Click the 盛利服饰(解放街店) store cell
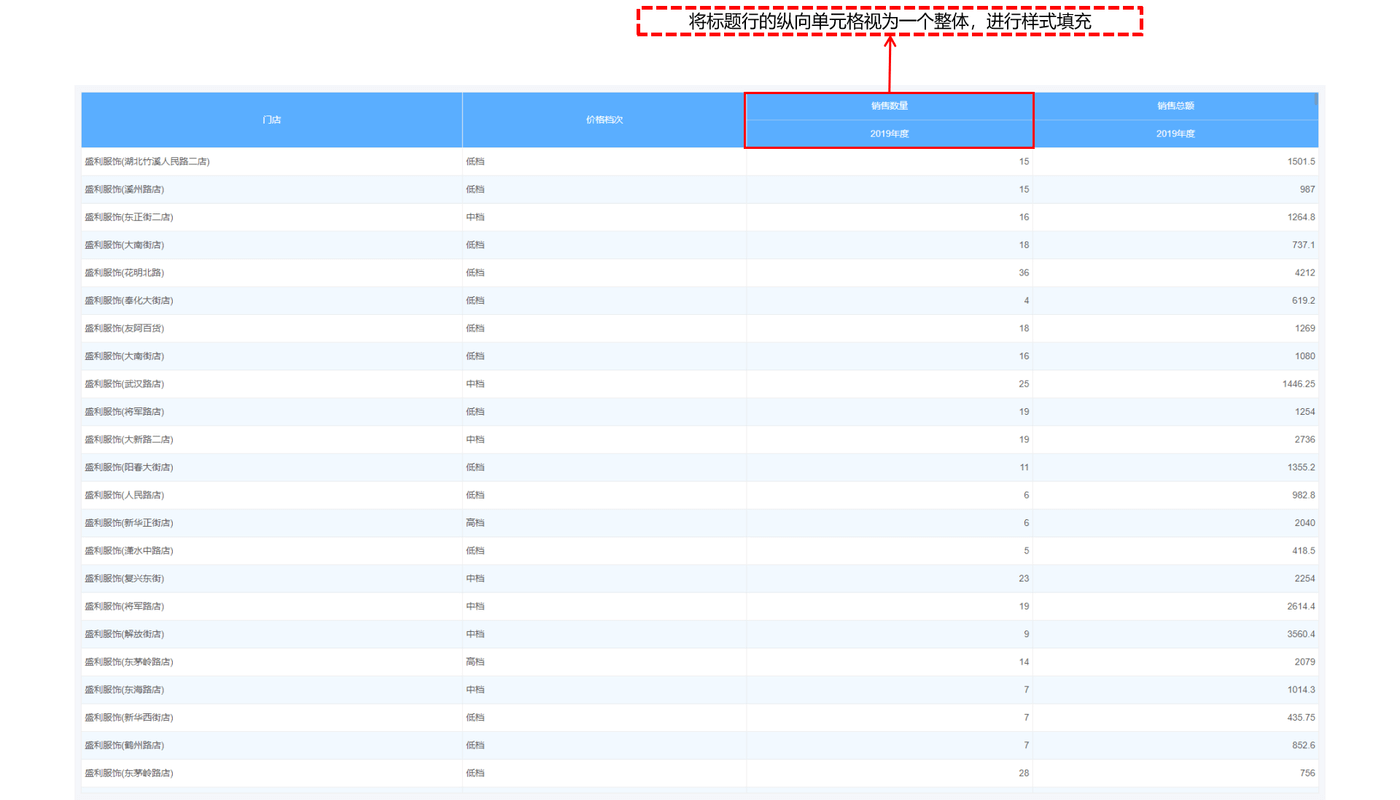This screenshot has height=800, width=1400. [x=124, y=634]
